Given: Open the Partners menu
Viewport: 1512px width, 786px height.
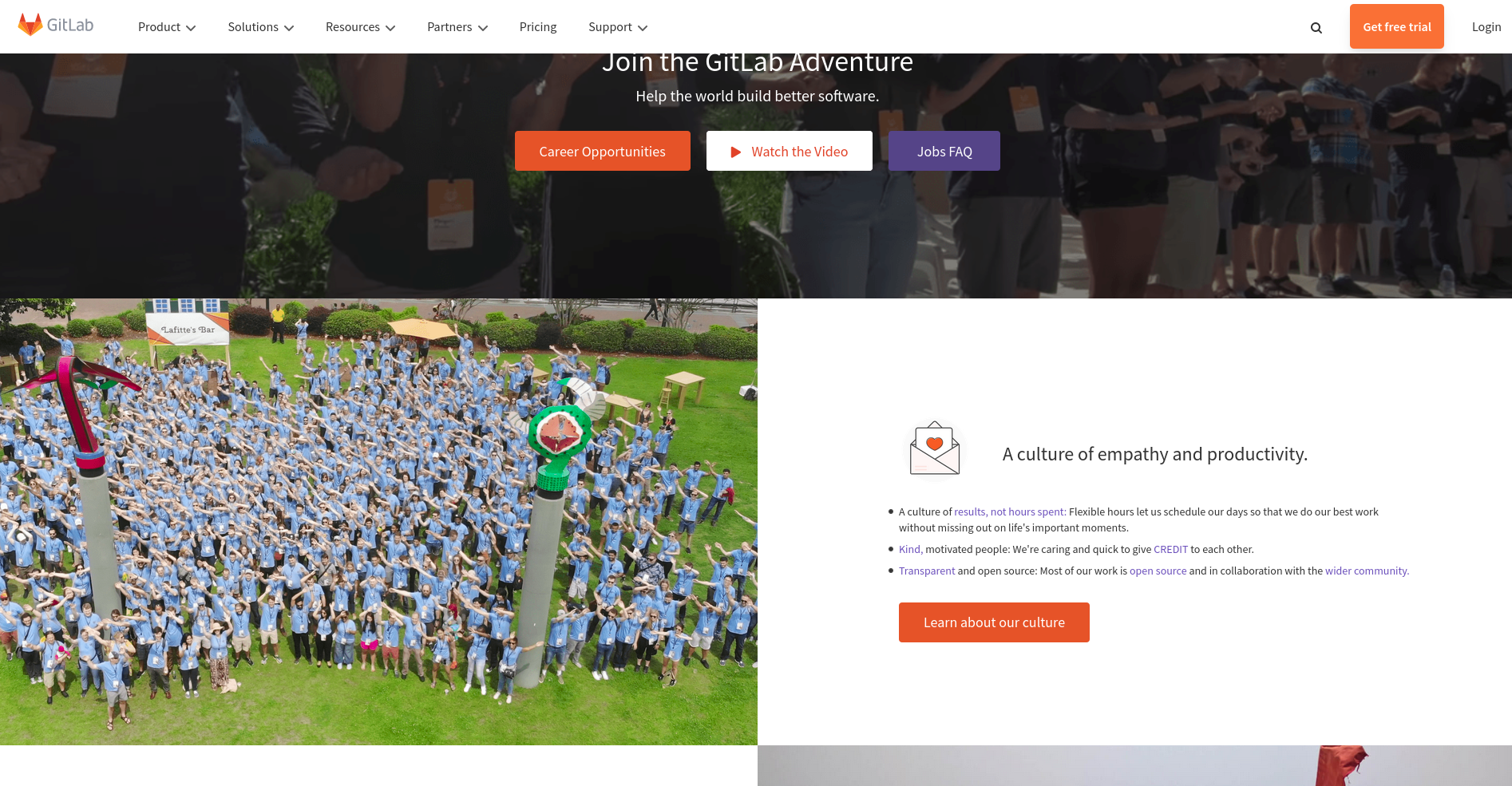Looking at the screenshot, I should 457,27.
